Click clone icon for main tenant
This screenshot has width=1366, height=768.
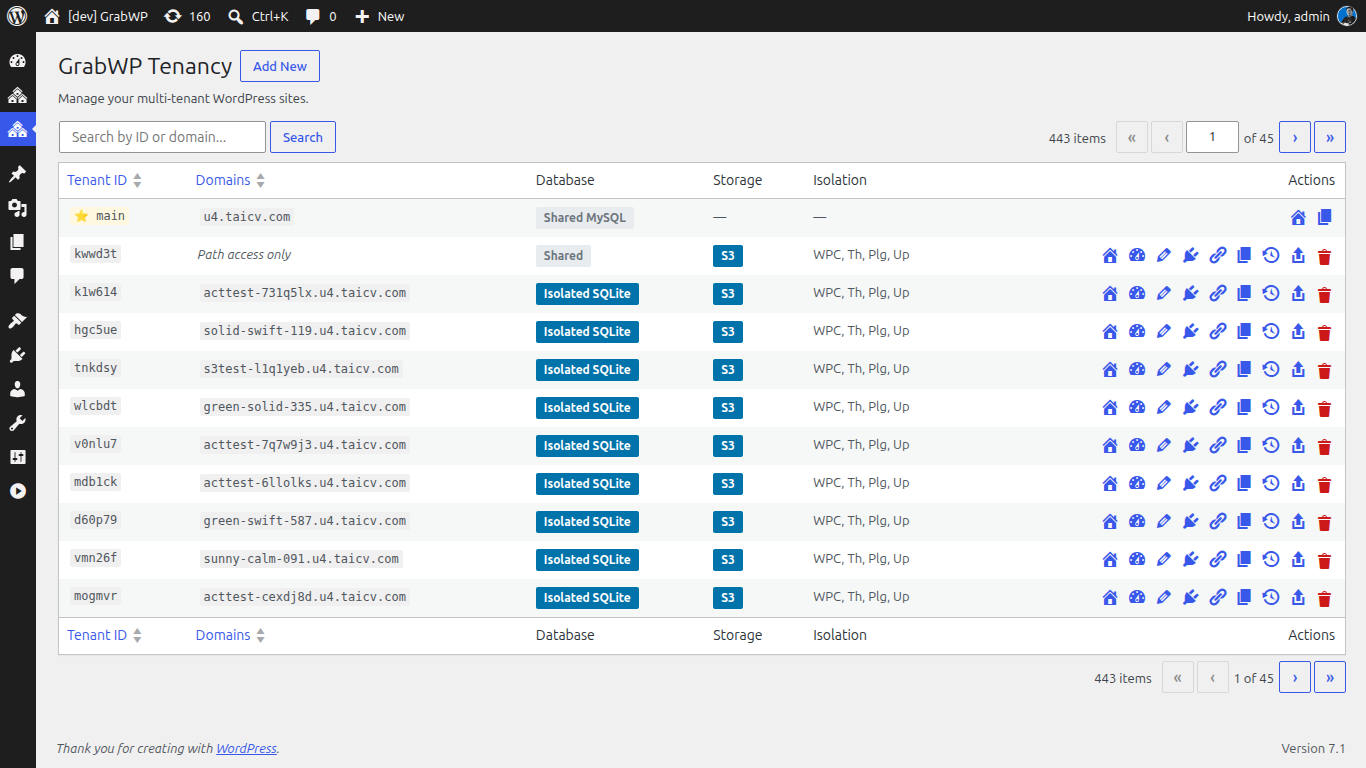click(x=1325, y=217)
